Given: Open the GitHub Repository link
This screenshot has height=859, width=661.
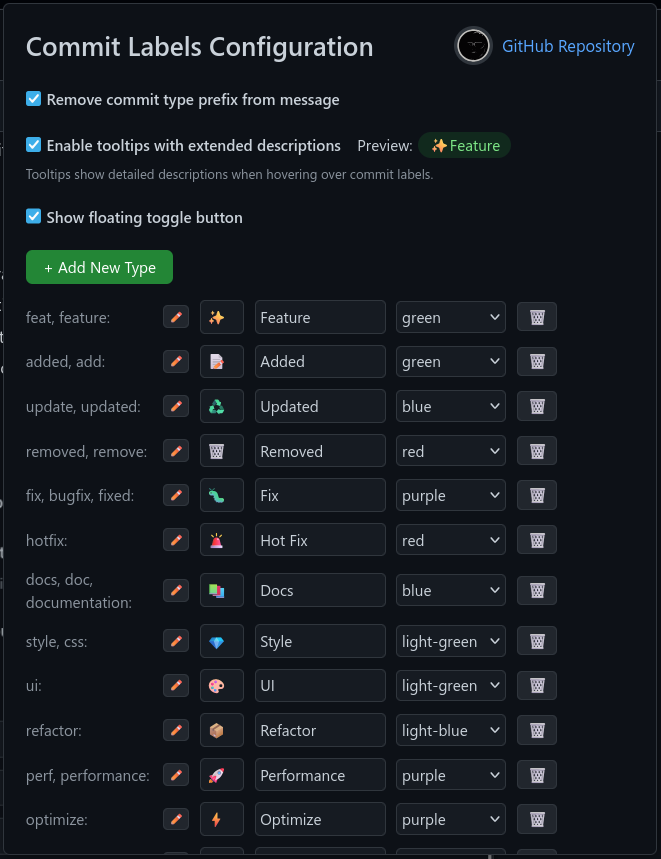Looking at the screenshot, I should coord(568,46).
